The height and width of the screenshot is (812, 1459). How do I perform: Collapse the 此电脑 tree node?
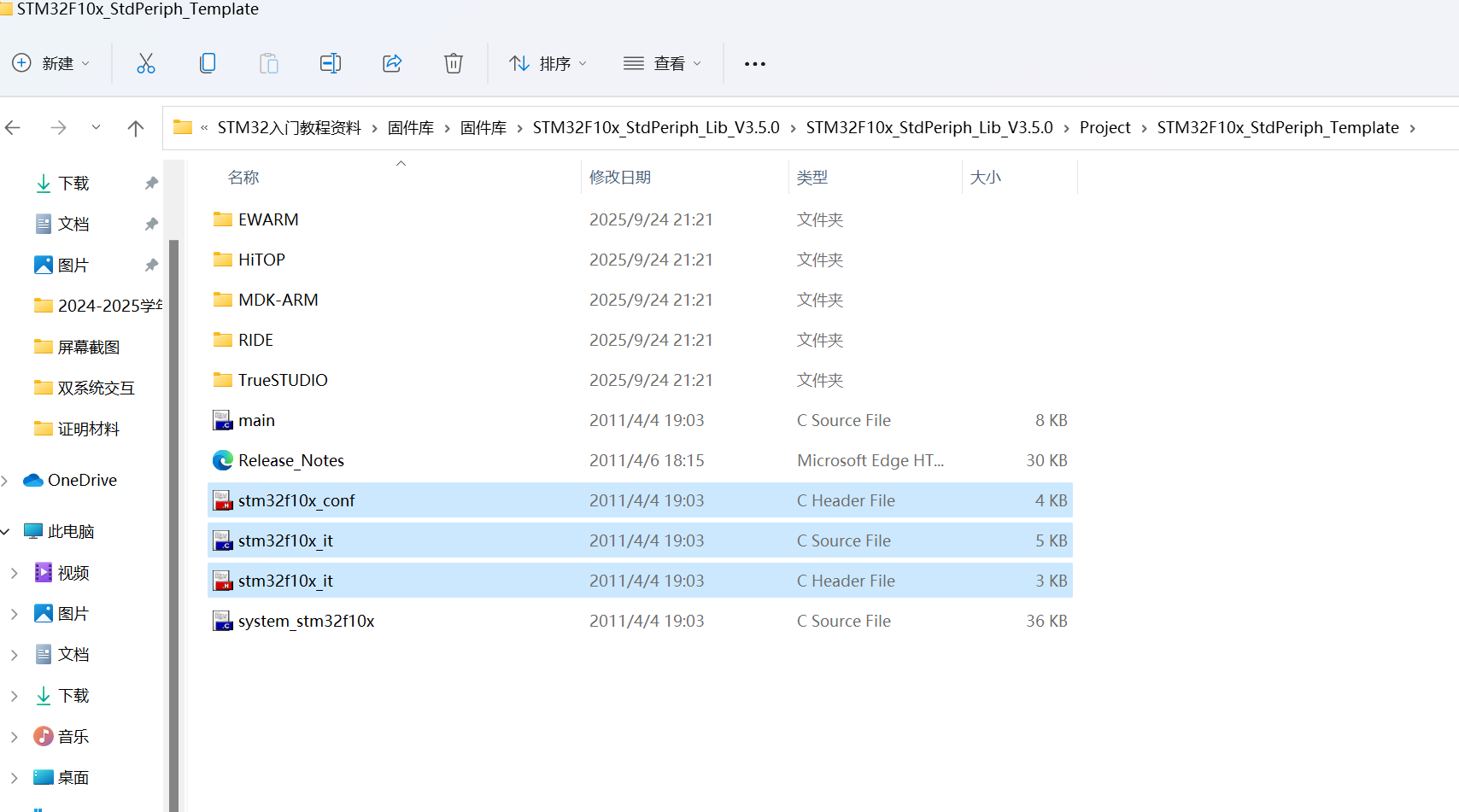pyautogui.click(x=5, y=532)
